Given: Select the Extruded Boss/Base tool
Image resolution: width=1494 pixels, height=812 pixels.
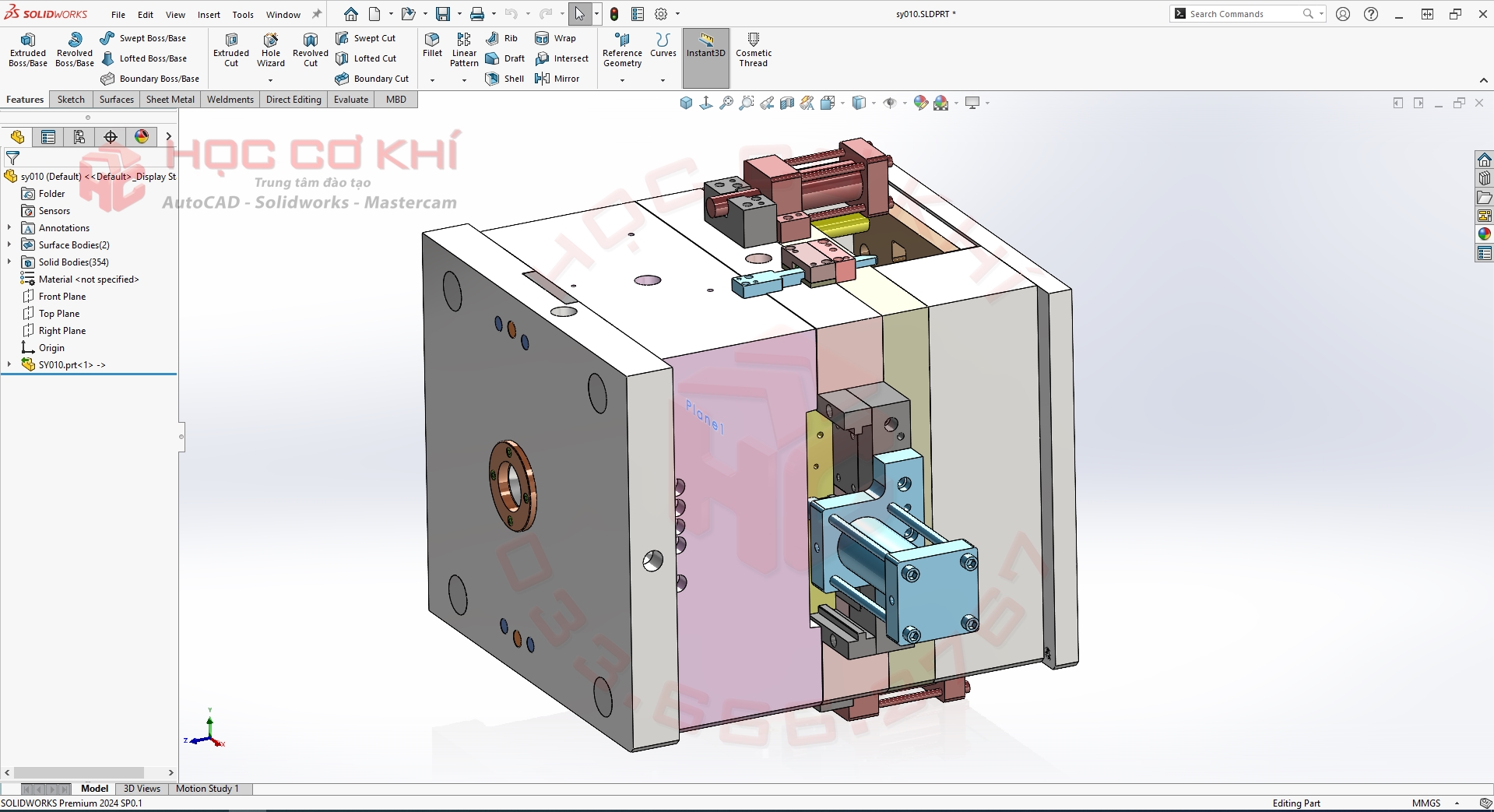Looking at the screenshot, I should tap(28, 50).
